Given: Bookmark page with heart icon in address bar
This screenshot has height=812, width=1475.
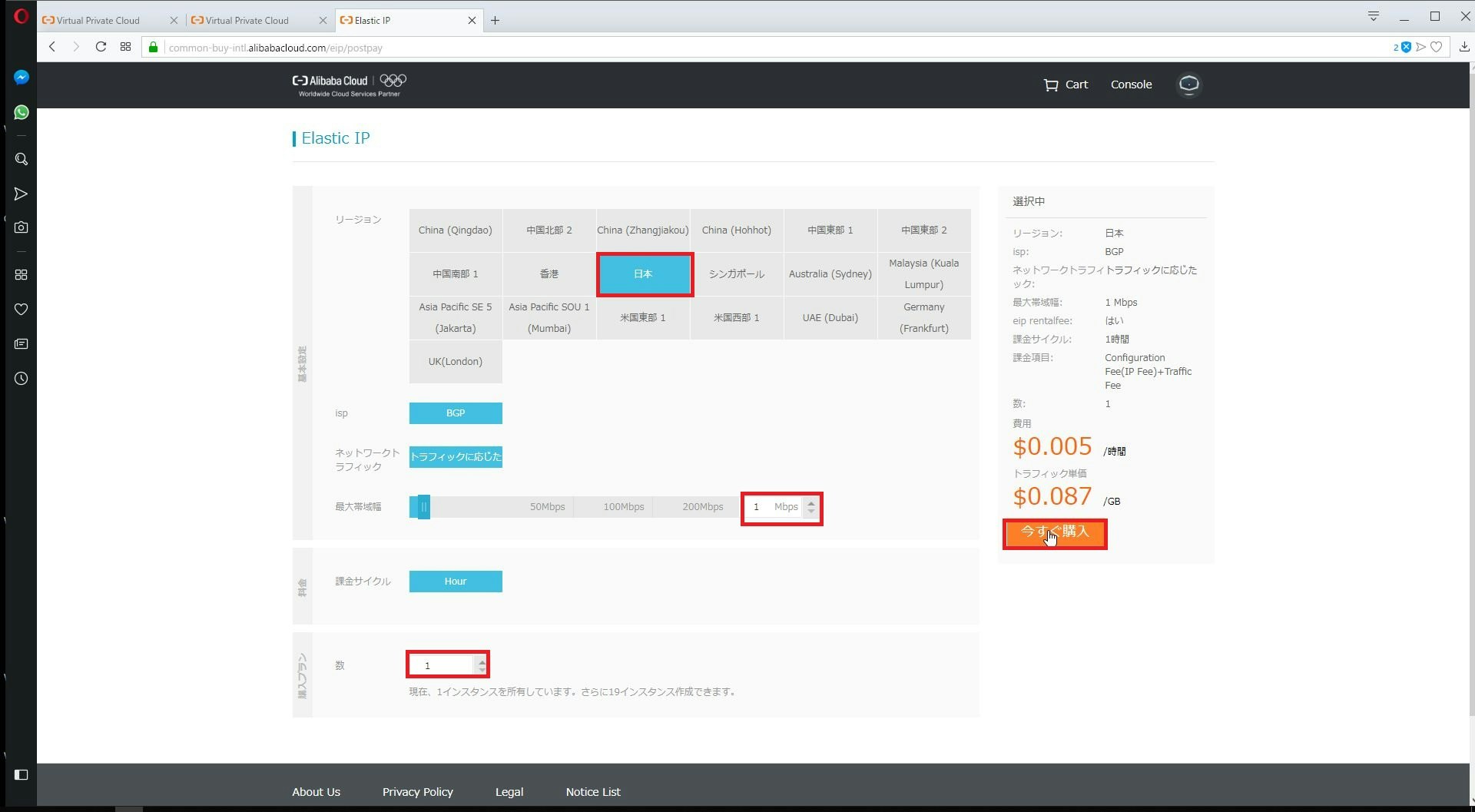Looking at the screenshot, I should 1436,47.
